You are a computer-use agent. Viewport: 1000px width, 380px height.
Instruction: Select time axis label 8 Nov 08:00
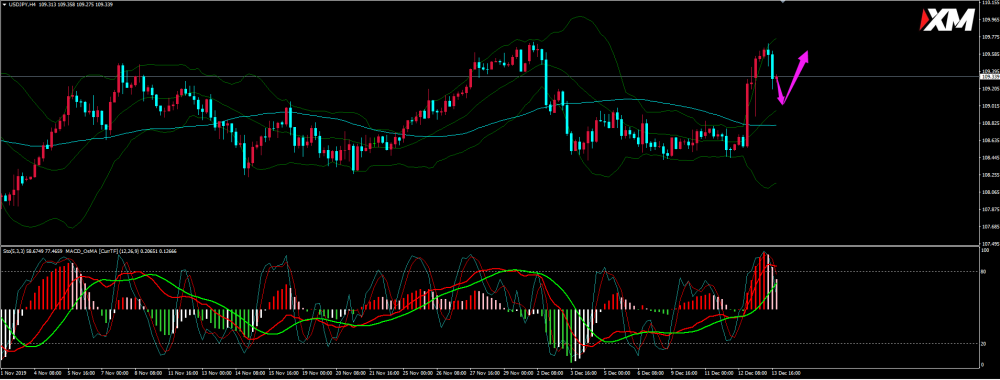[149, 373]
